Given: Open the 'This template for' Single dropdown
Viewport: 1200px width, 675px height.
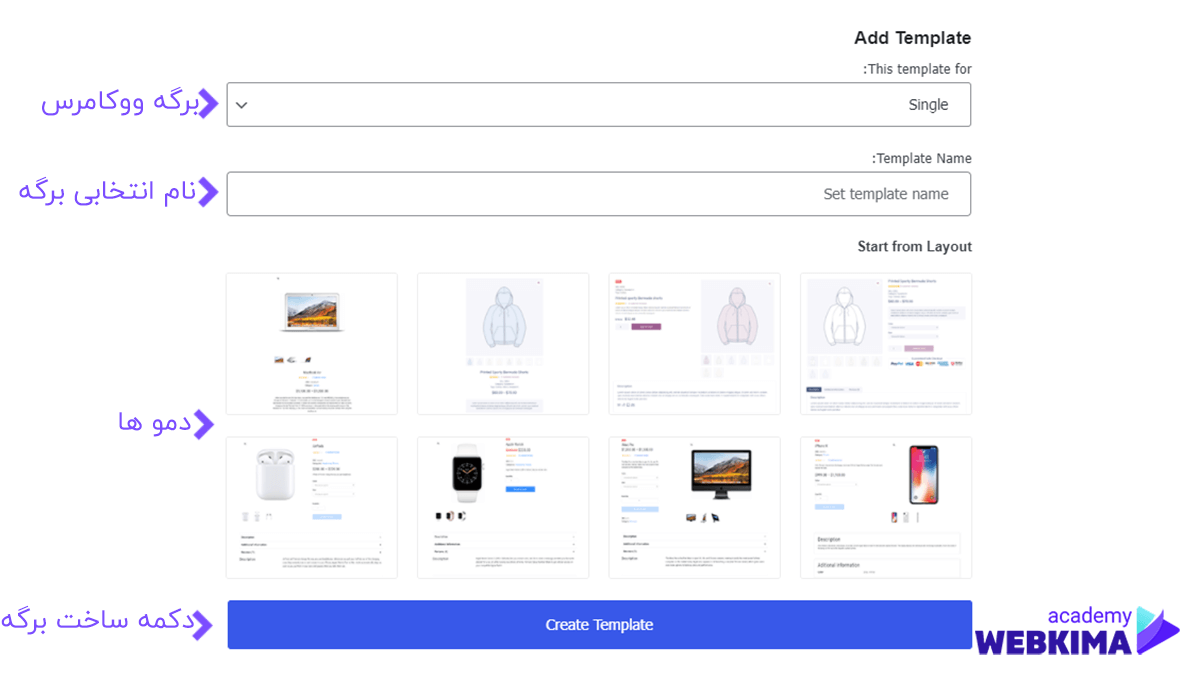Looking at the screenshot, I should [x=599, y=104].
